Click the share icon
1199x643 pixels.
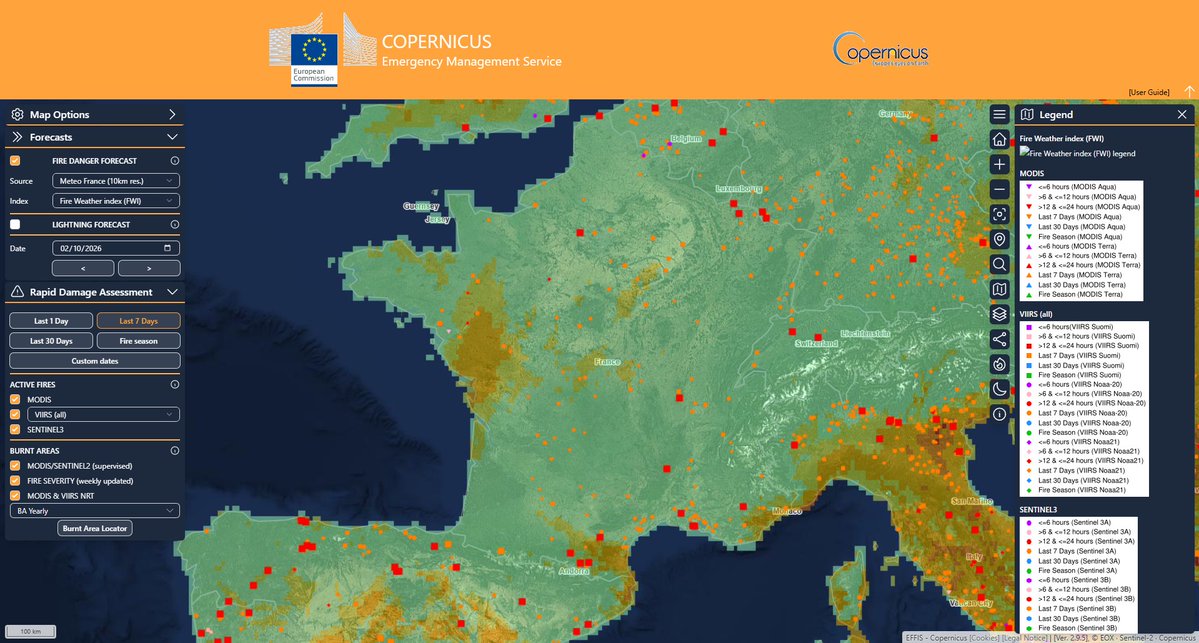pyautogui.click(x=999, y=339)
